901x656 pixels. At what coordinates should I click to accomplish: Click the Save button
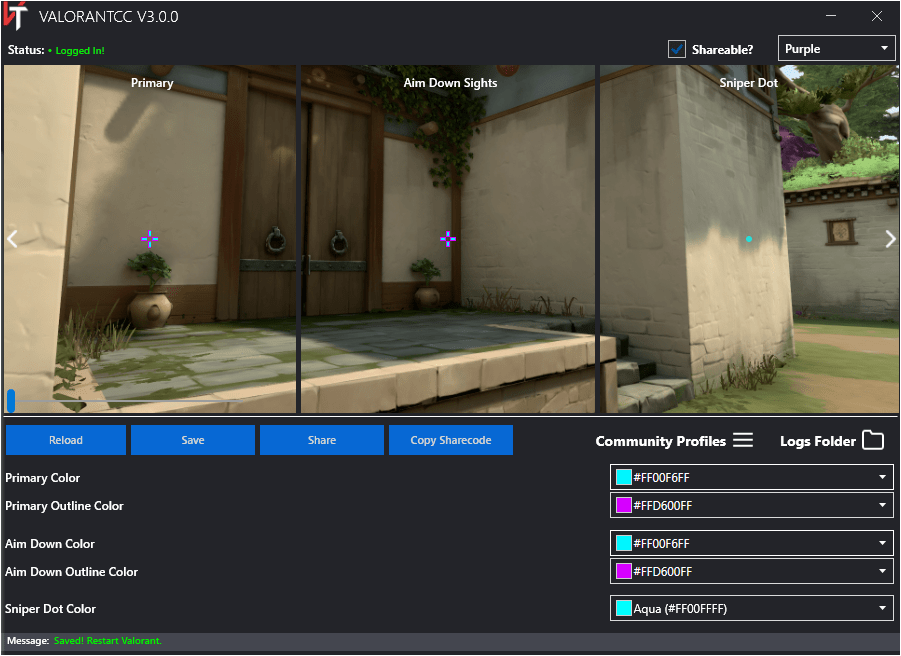point(192,440)
